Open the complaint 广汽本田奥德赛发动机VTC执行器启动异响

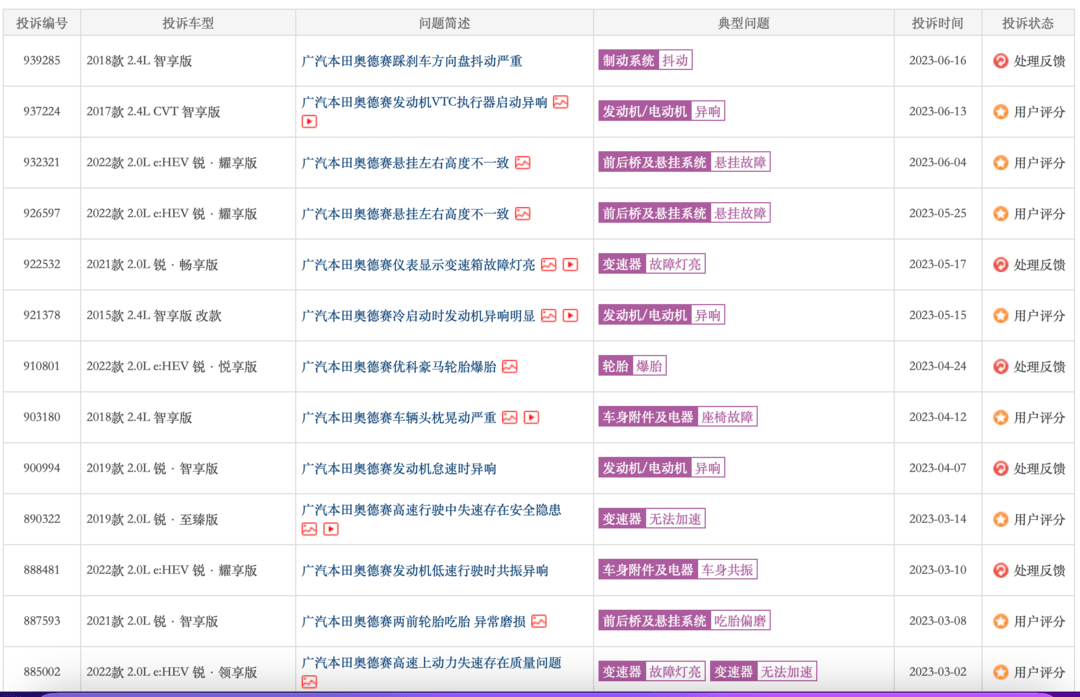(424, 103)
